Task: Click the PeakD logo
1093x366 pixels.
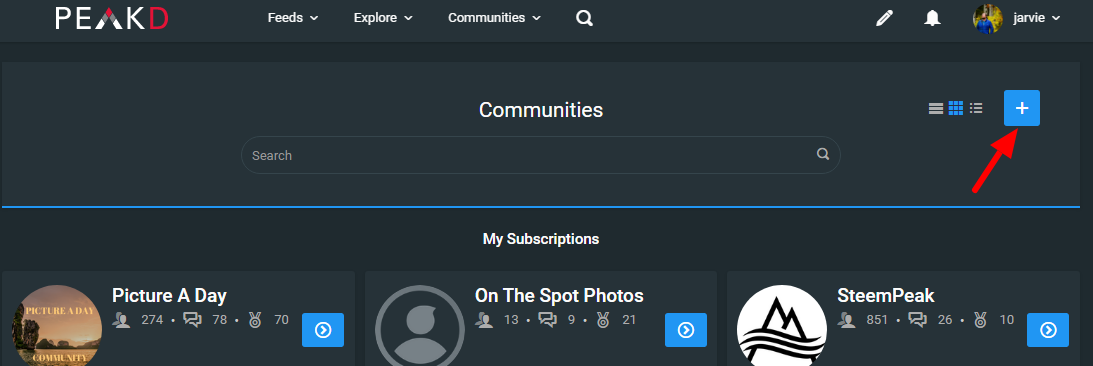Action: [x=112, y=18]
